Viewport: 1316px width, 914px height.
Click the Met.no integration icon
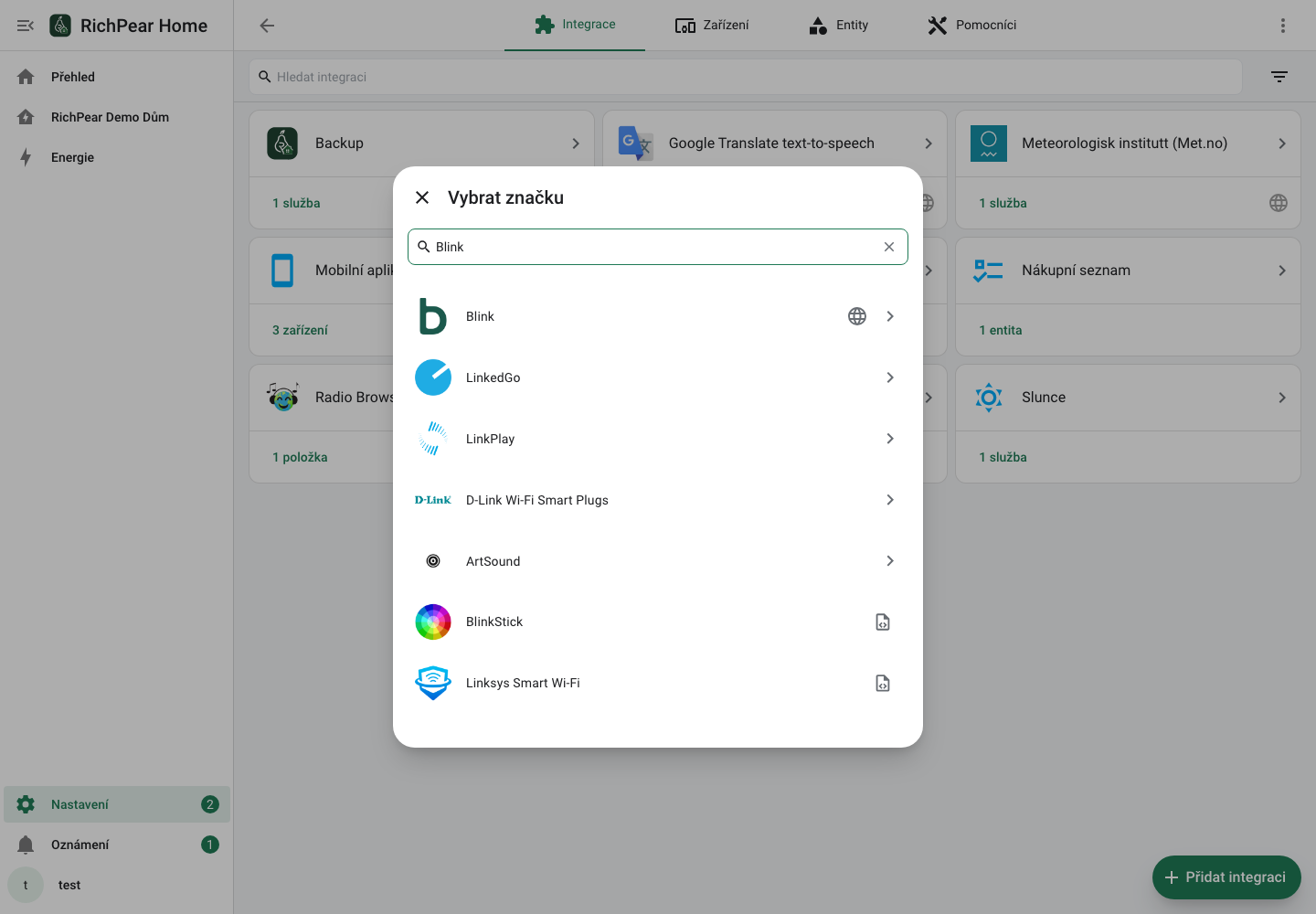coord(989,143)
